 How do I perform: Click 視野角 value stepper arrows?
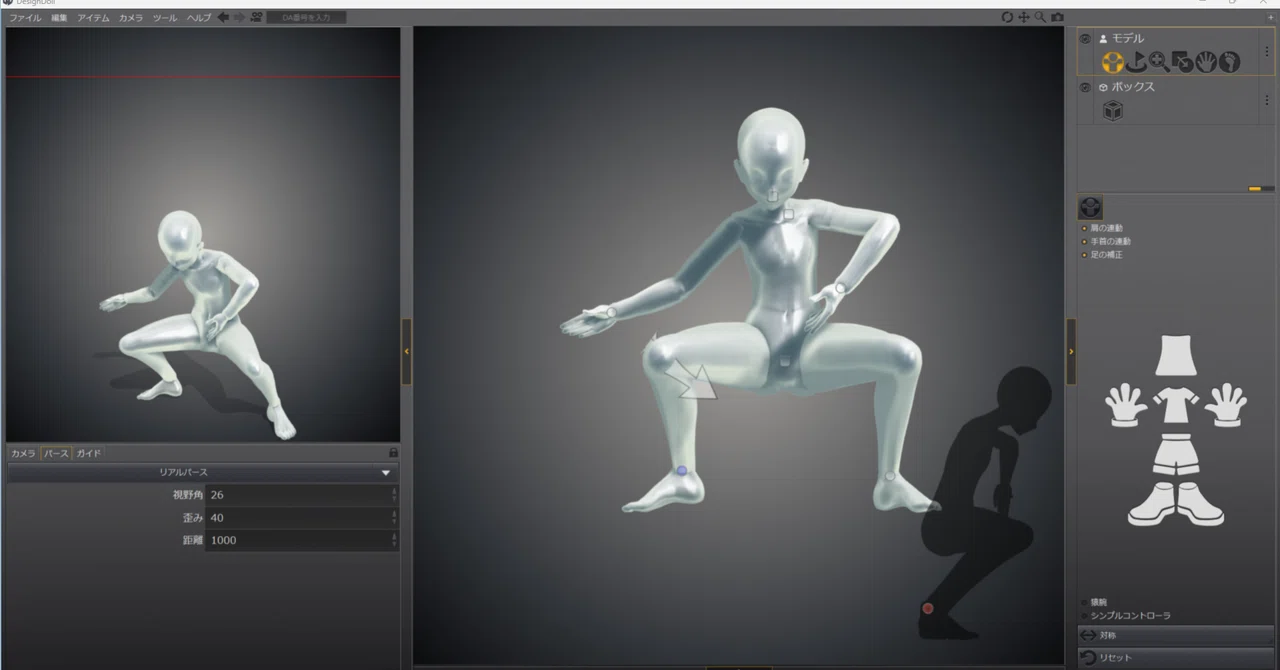(394, 495)
